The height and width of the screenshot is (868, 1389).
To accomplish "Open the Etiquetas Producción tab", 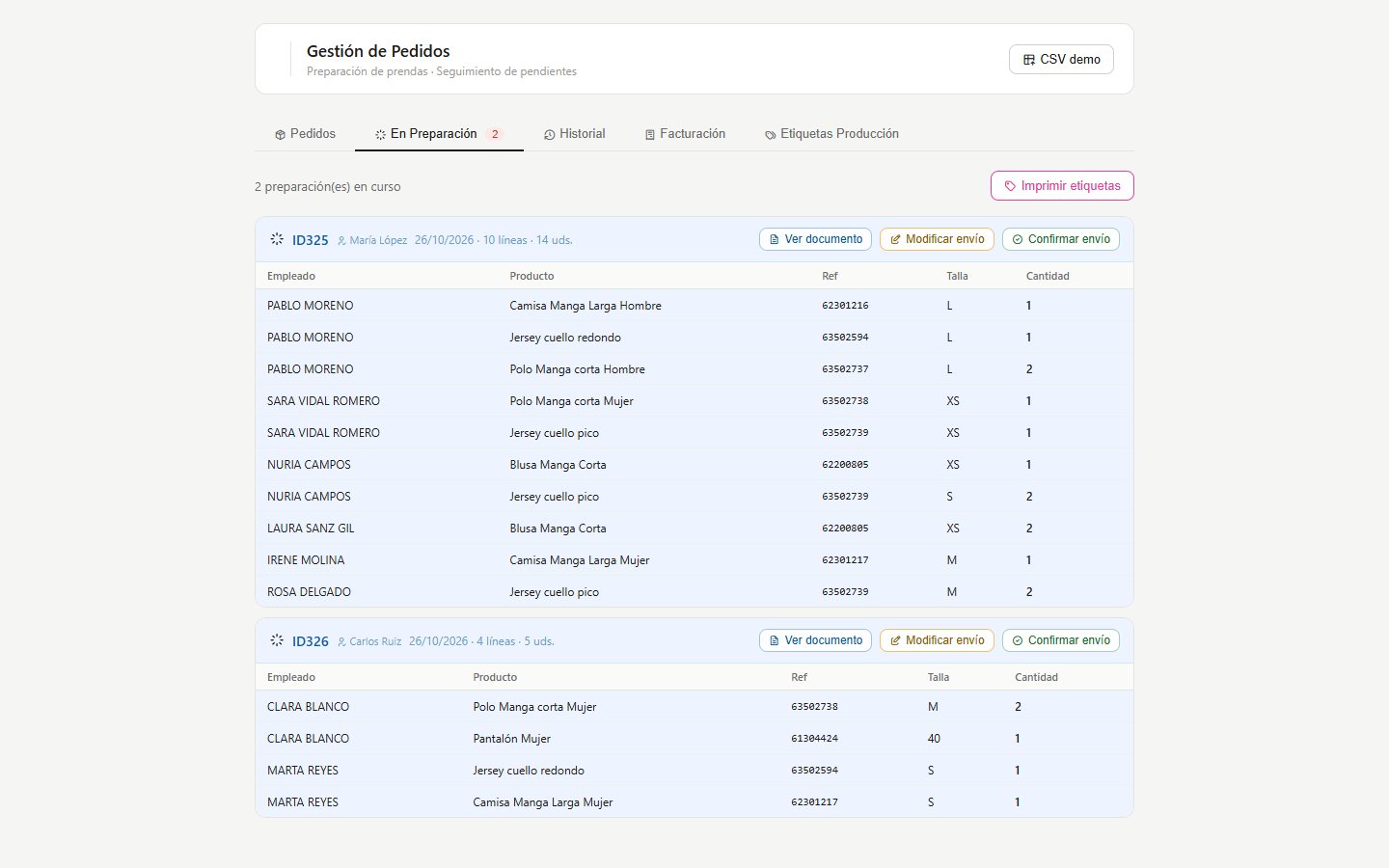I will click(831, 134).
